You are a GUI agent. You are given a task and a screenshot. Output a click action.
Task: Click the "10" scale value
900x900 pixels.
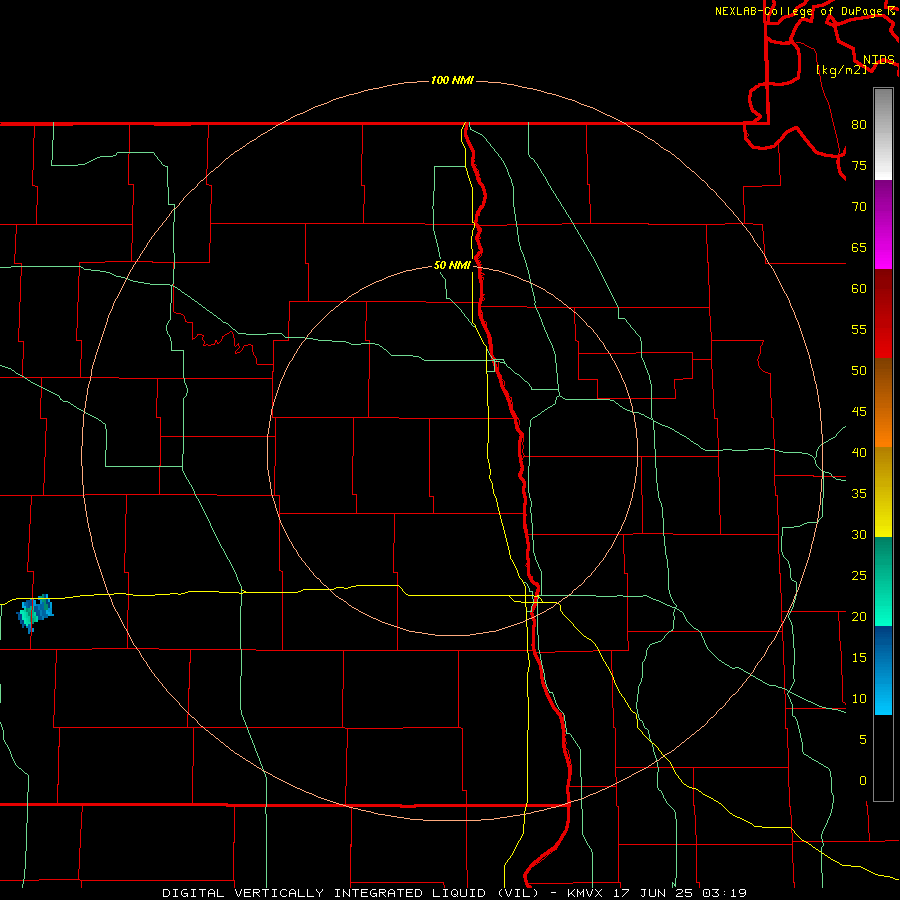point(859,699)
